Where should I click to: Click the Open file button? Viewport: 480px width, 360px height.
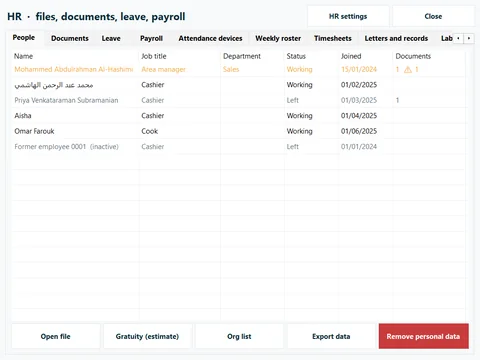tap(56, 336)
